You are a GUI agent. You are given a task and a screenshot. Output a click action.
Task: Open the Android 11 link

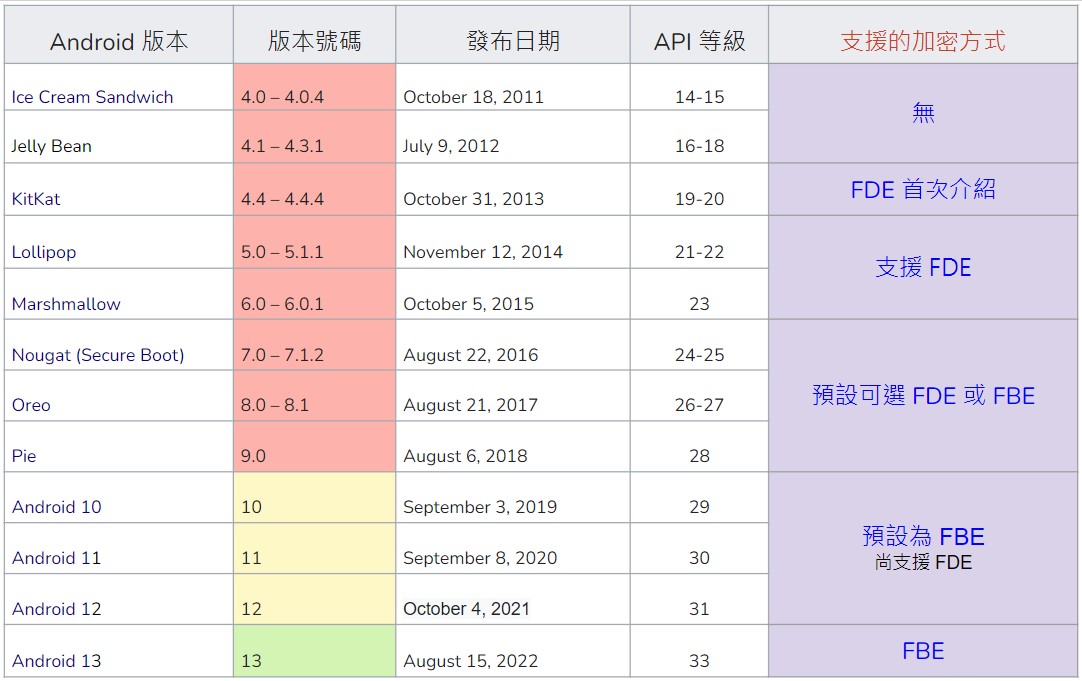(57, 558)
